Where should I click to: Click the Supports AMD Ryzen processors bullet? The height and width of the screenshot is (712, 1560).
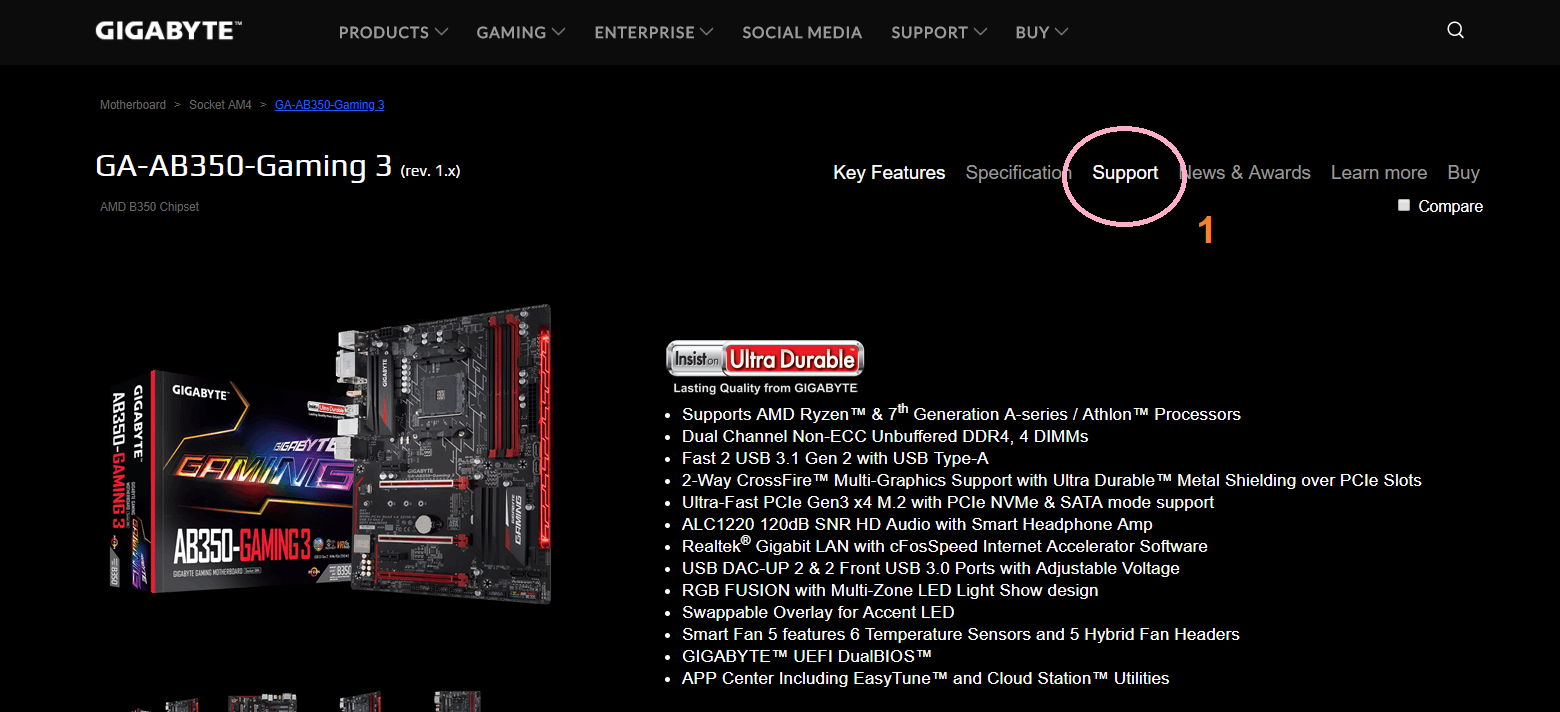tap(961, 414)
